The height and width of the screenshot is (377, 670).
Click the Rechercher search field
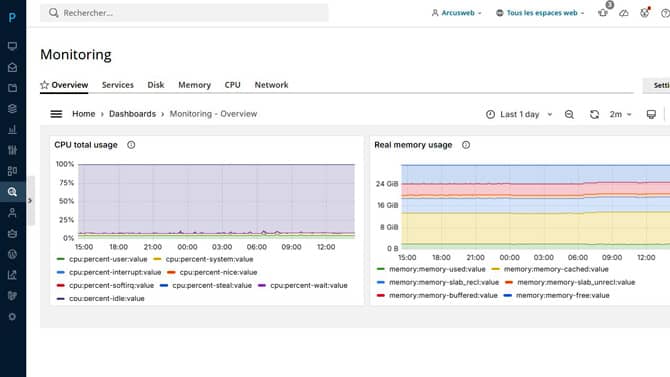(x=184, y=13)
